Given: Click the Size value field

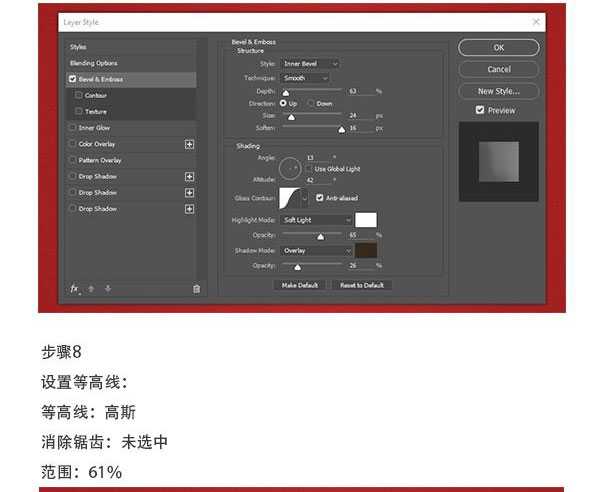Looking at the screenshot, I should point(361,116).
